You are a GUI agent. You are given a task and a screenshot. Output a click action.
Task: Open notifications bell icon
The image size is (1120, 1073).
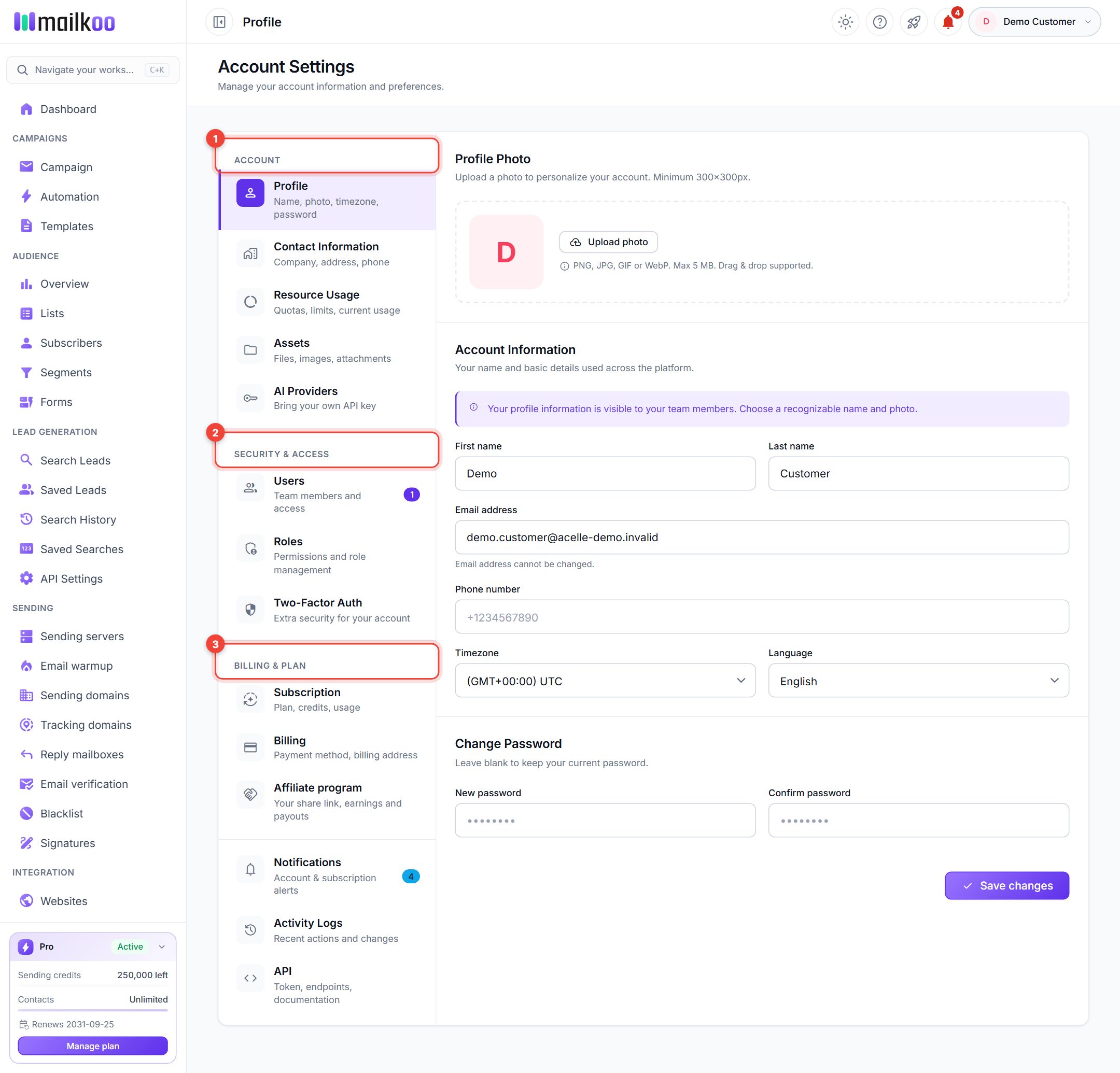[948, 22]
